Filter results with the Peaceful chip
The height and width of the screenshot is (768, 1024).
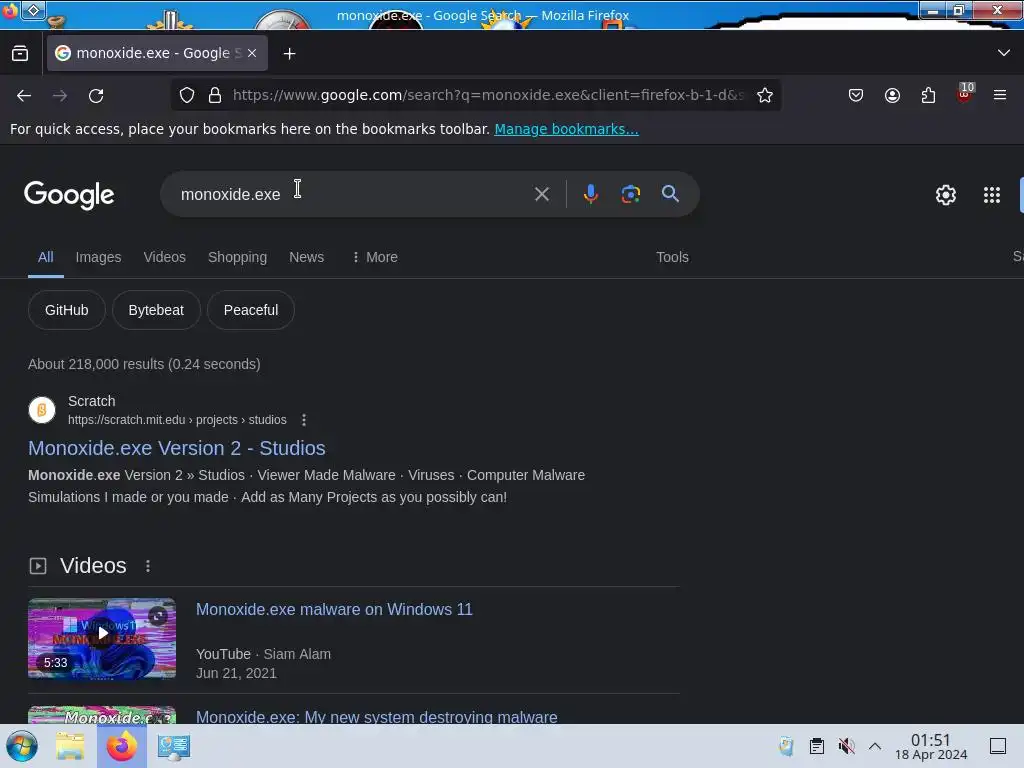point(251,310)
